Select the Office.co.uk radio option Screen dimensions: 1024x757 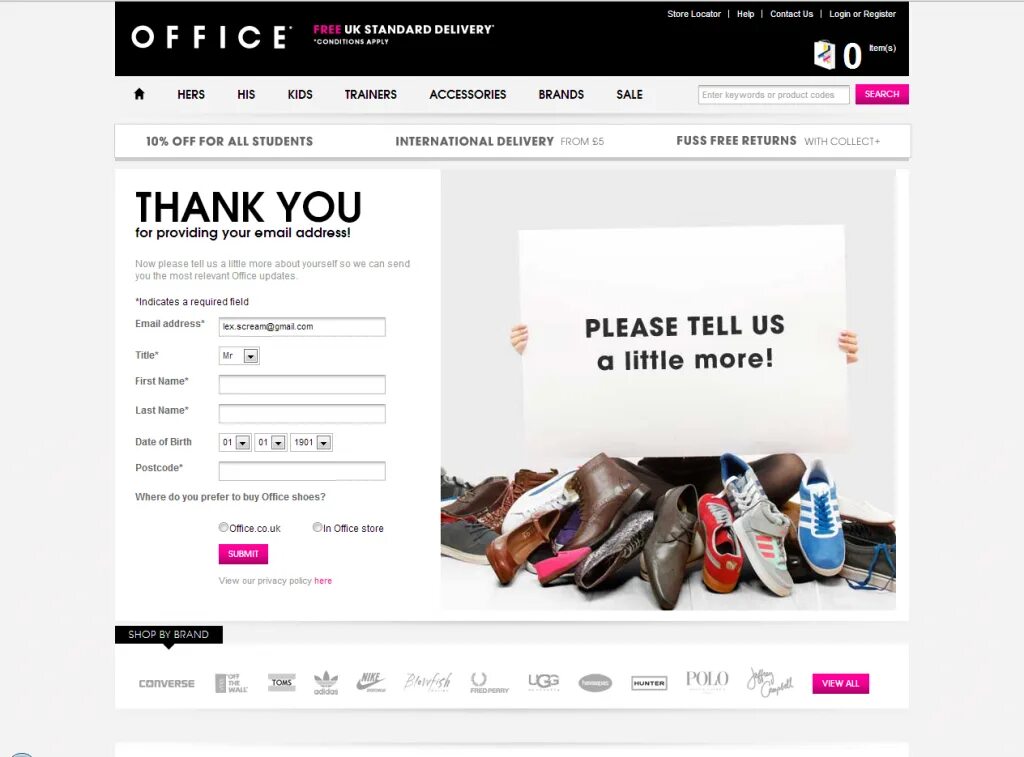[x=223, y=527]
